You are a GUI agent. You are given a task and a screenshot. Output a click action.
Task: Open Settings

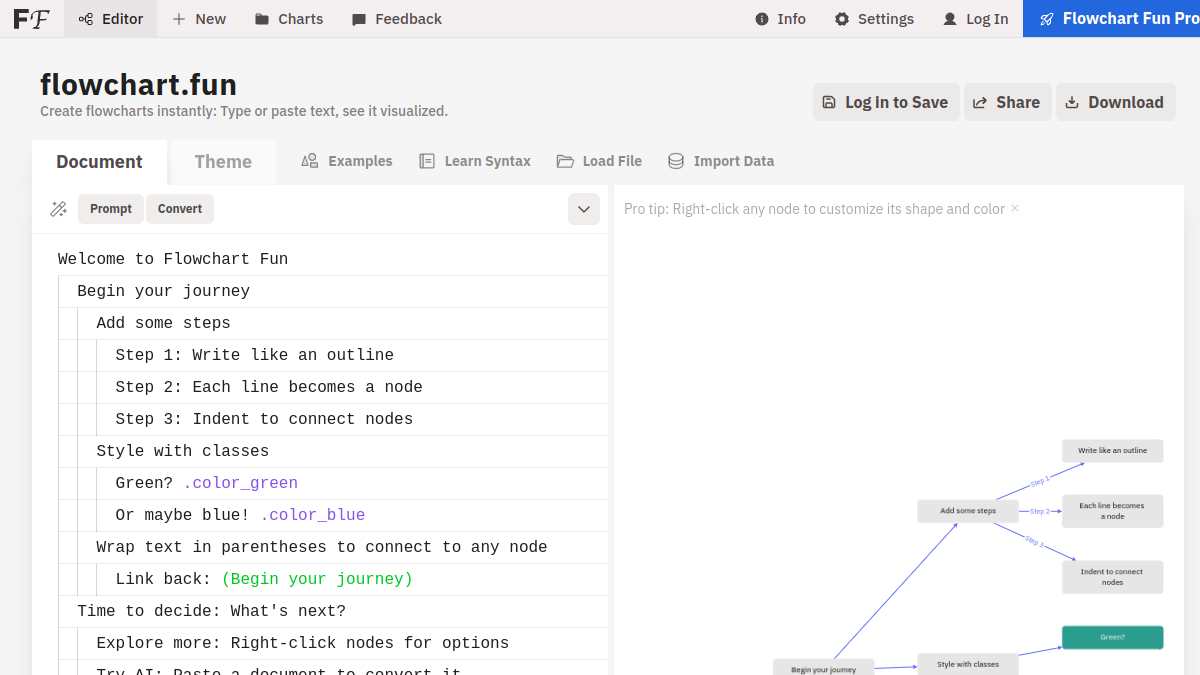875,19
